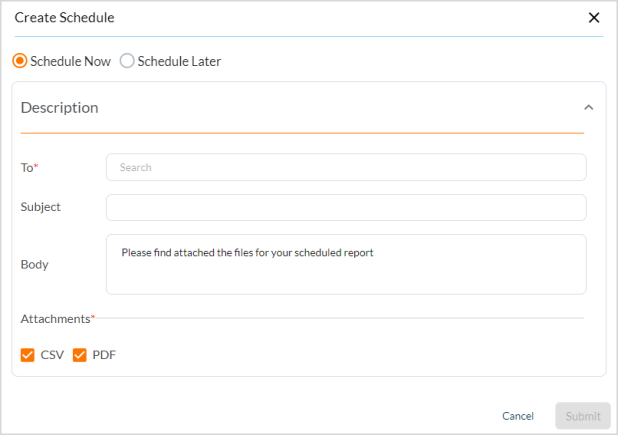Click the Attachments field label

point(56,319)
